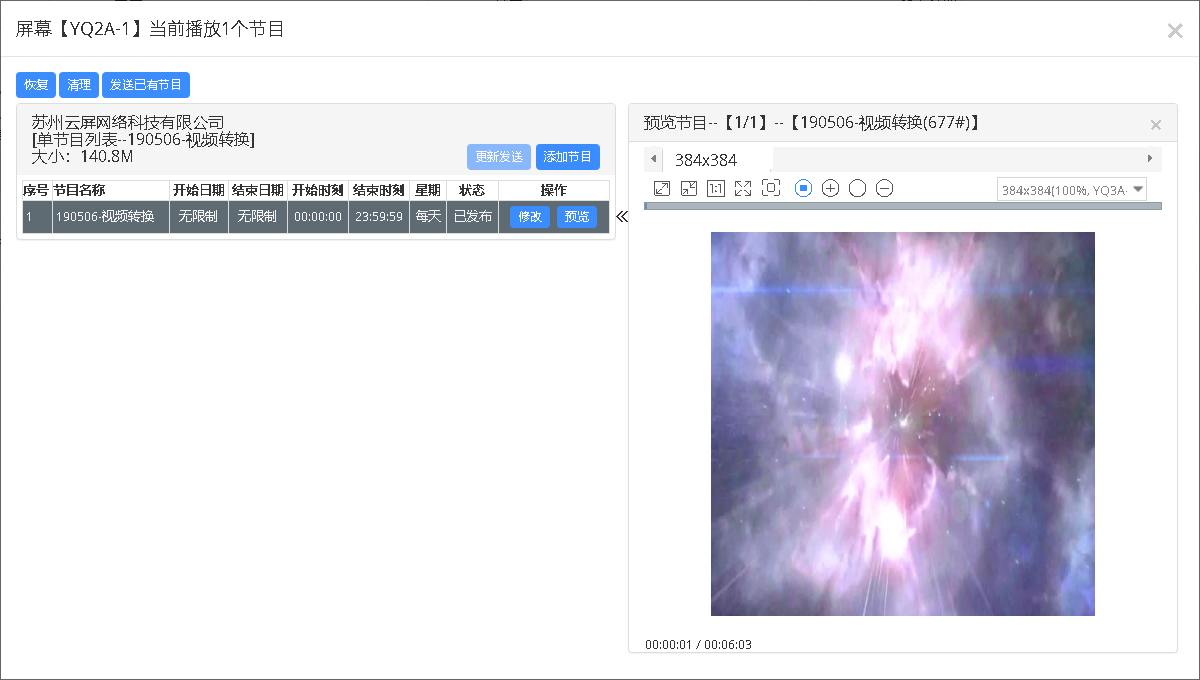Click the 开始时刻 column header
This screenshot has height=680, width=1200.
click(x=318, y=190)
